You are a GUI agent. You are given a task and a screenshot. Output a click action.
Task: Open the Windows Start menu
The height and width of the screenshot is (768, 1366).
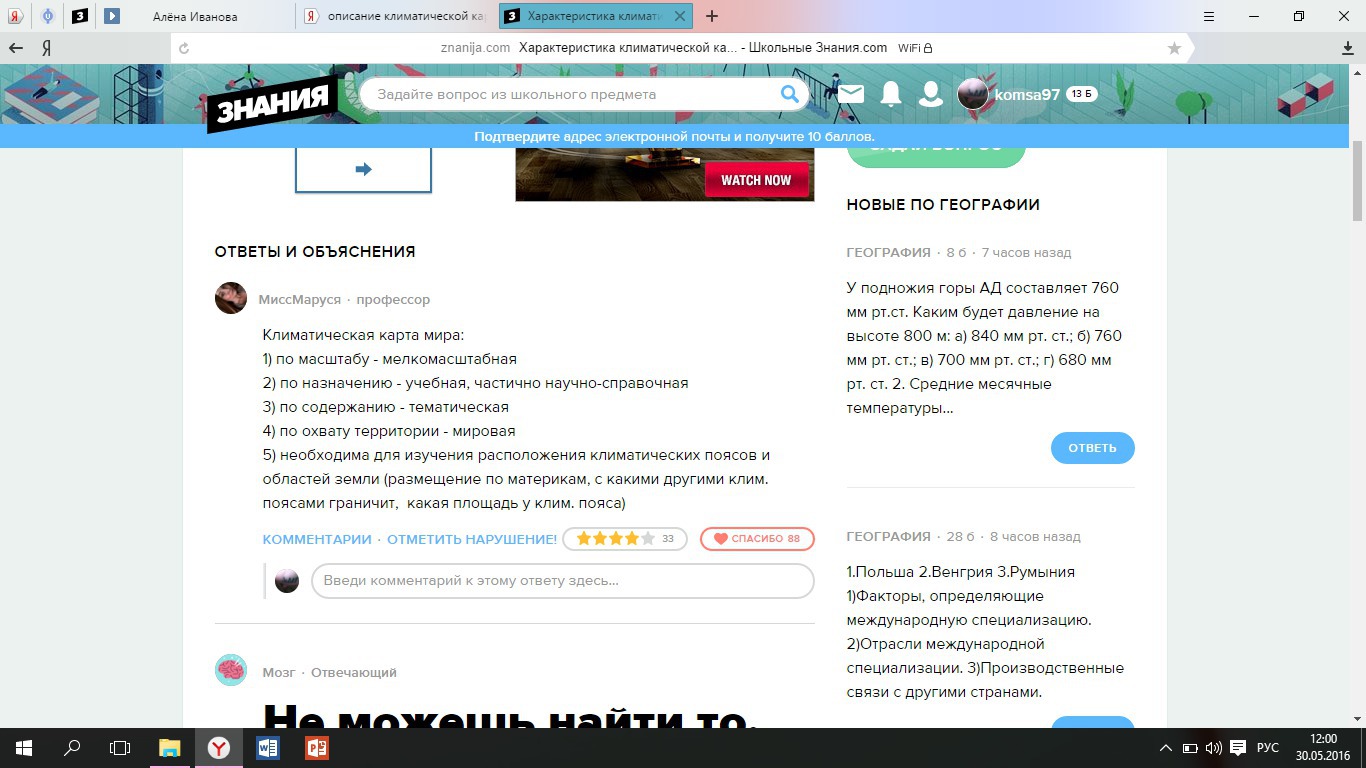[x=23, y=748]
